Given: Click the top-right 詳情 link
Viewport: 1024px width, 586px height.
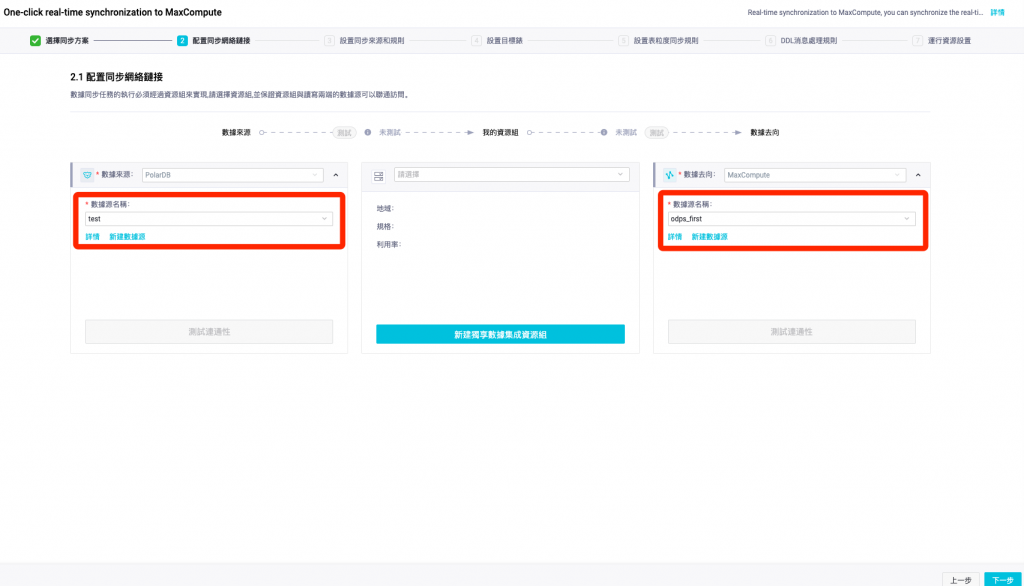Looking at the screenshot, I should tap(997, 12).
